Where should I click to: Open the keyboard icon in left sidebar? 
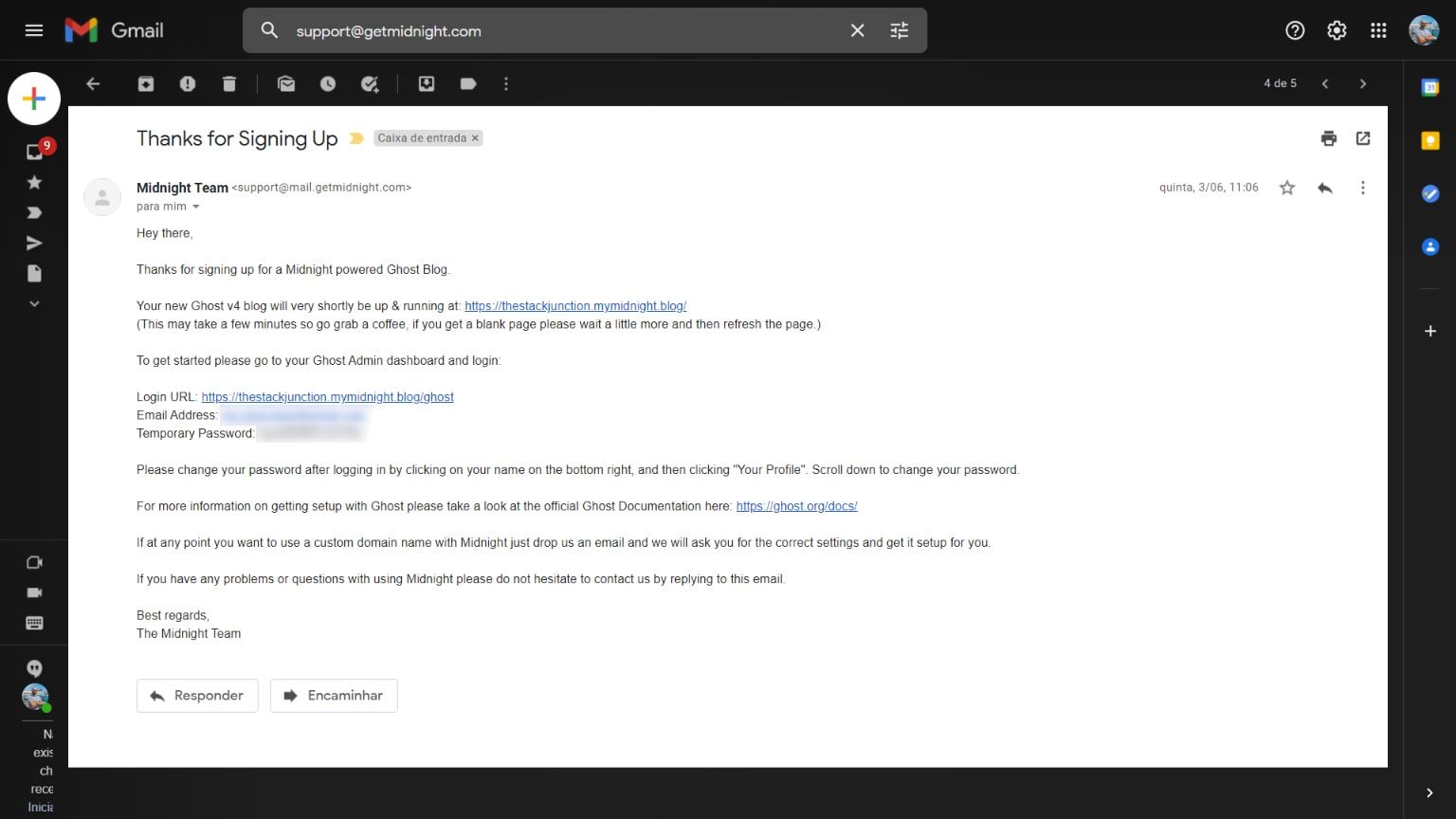click(34, 623)
